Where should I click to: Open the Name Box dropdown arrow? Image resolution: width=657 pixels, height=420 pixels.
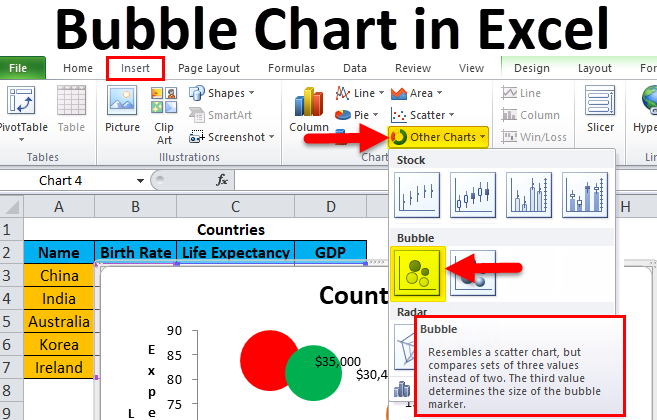pyautogui.click(x=140, y=181)
